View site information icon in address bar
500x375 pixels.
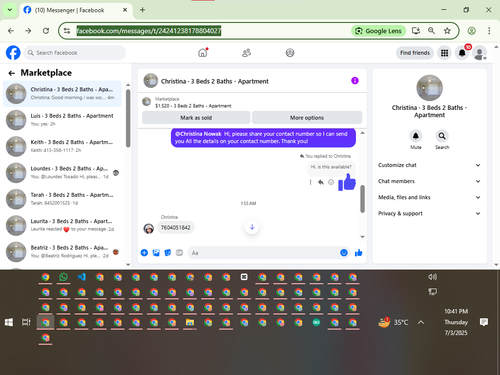[x=67, y=31]
